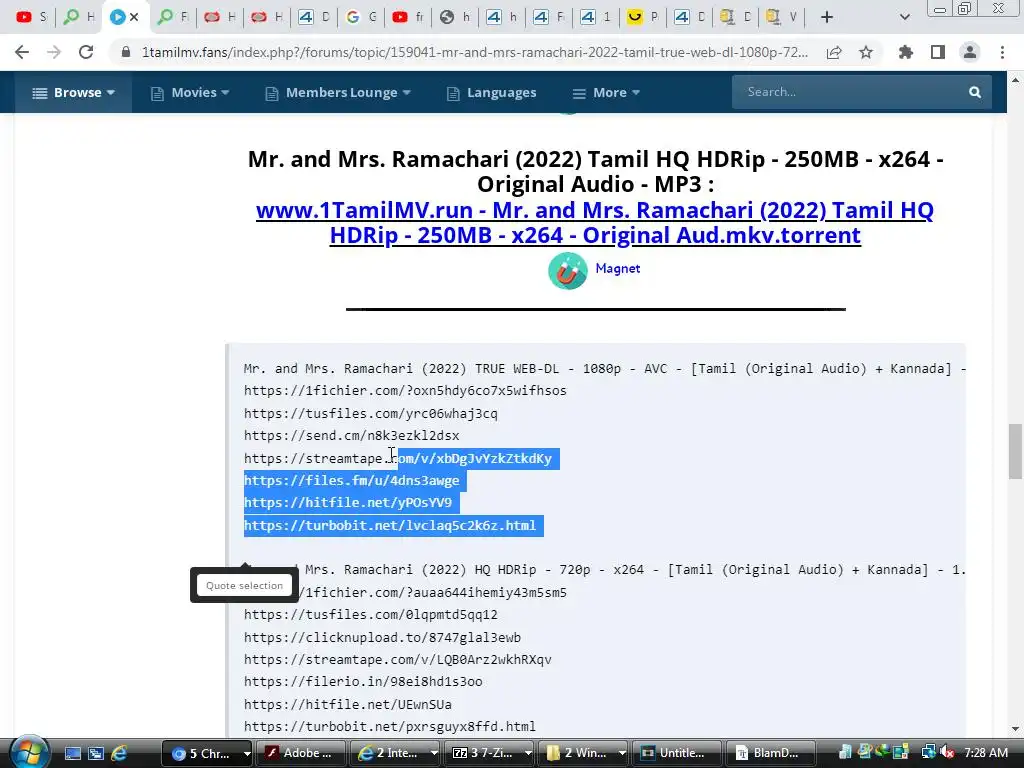Open a new browser tab
The width and height of the screenshot is (1024, 768).
pyautogui.click(x=827, y=17)
